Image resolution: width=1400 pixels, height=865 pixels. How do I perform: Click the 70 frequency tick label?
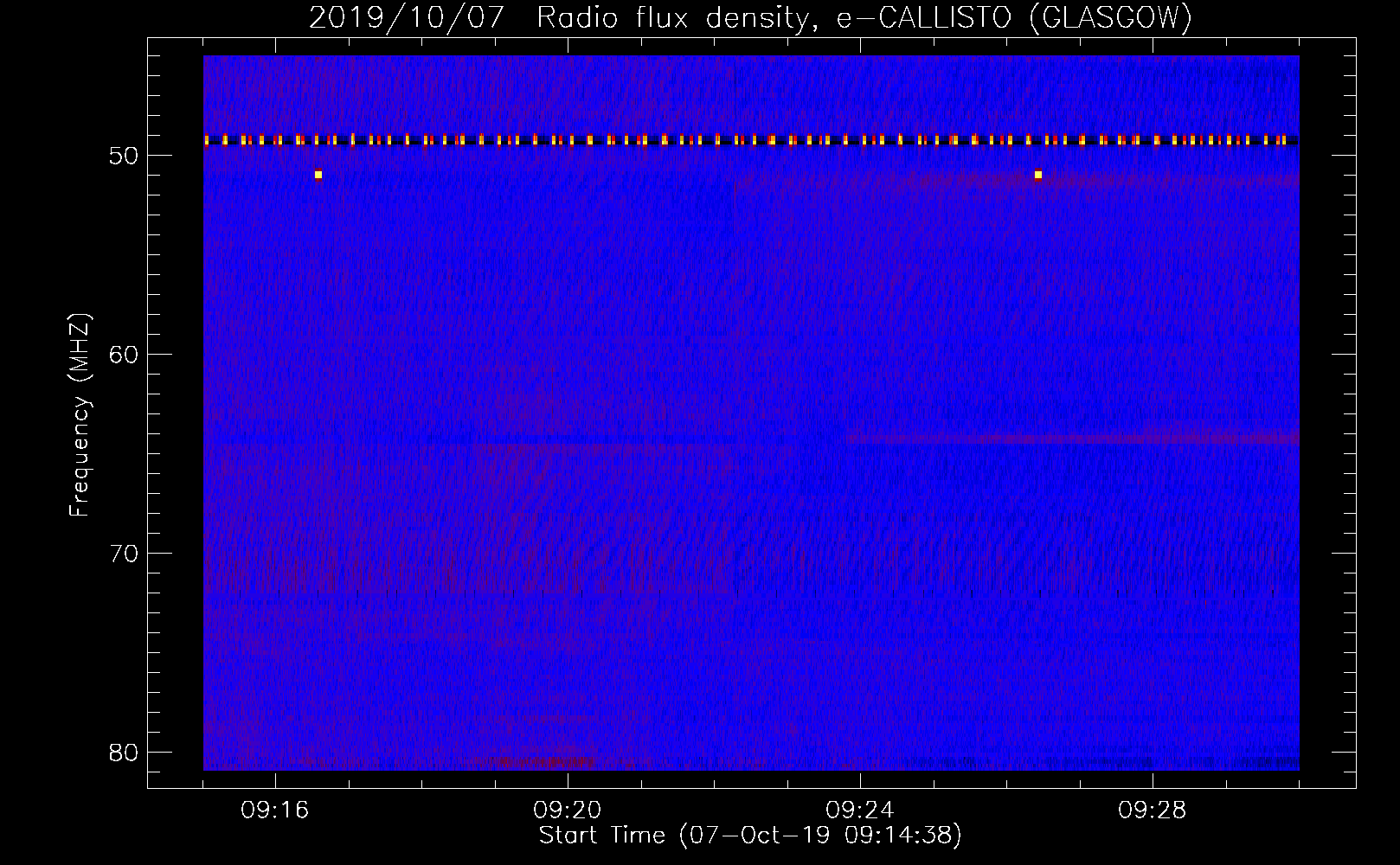tap(125, 554)
